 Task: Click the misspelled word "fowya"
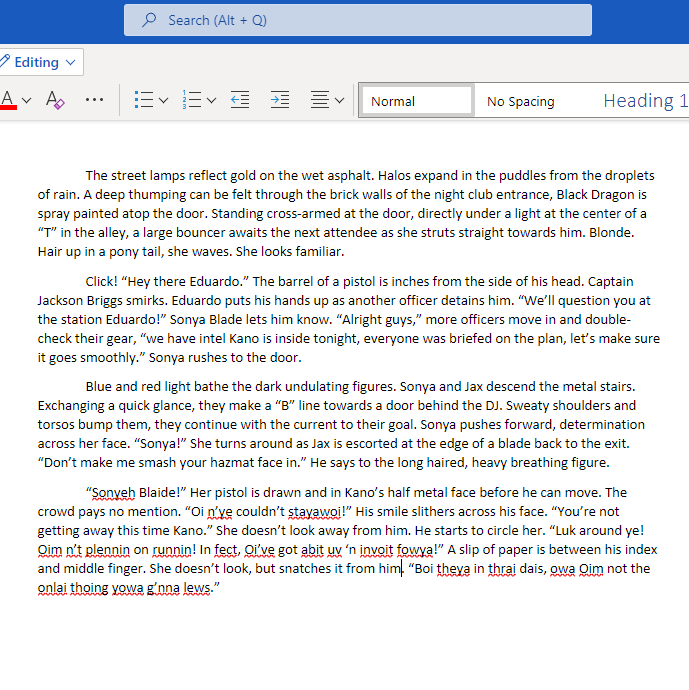pyautogui.click(x=414, y=550)
